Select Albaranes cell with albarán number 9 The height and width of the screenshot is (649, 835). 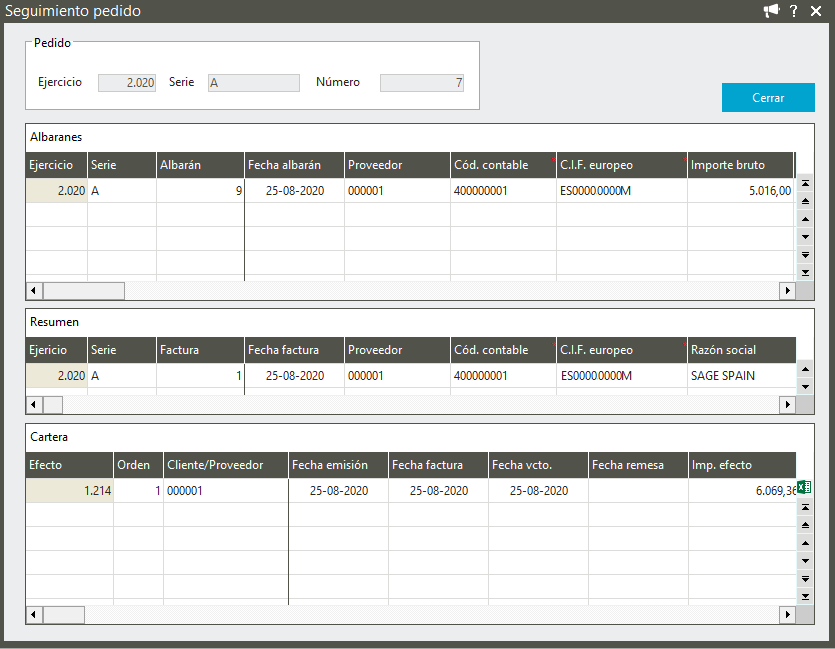click(x=200, y=191)
